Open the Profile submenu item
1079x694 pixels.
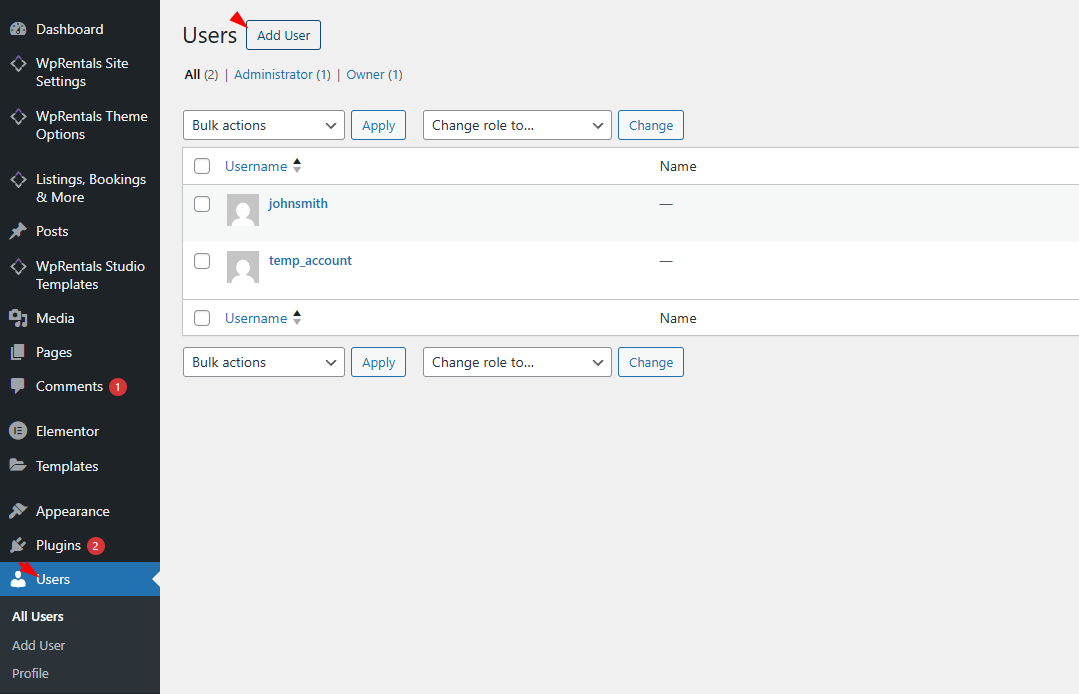click(x=30, y=673)
